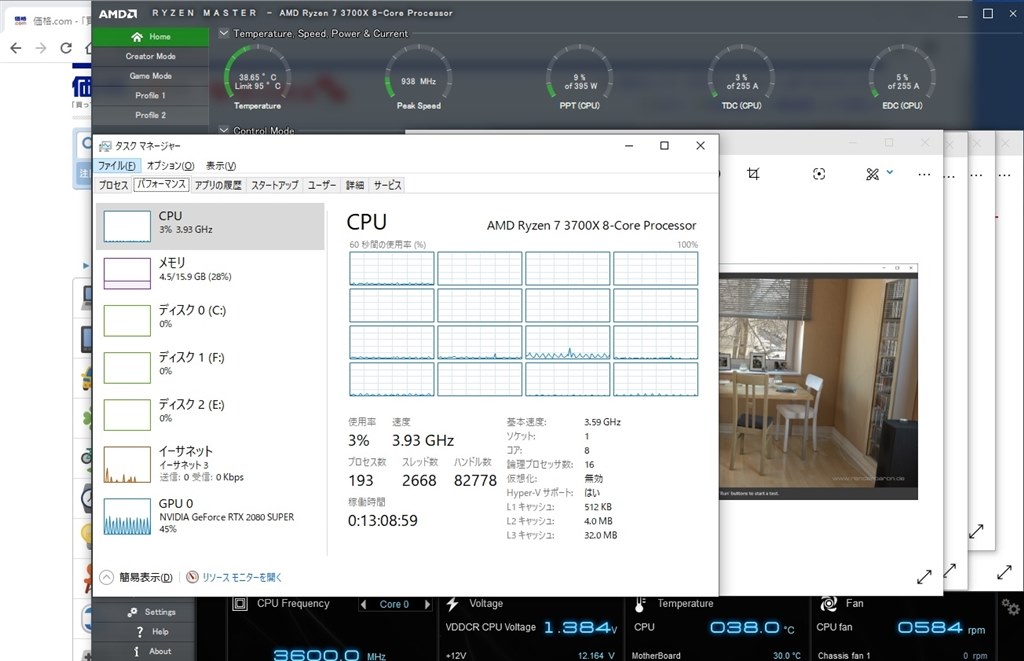Click the PPT (CPU) gauge
This screenshot has width=1024, height=661.
coord(579,77)
